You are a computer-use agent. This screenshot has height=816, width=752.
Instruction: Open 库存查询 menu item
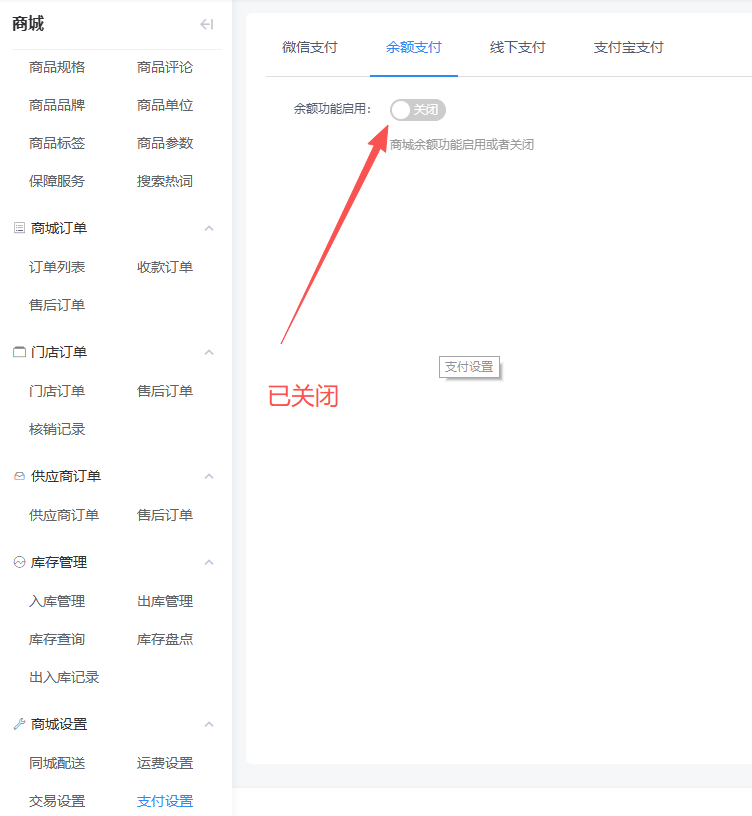(57, 639)
